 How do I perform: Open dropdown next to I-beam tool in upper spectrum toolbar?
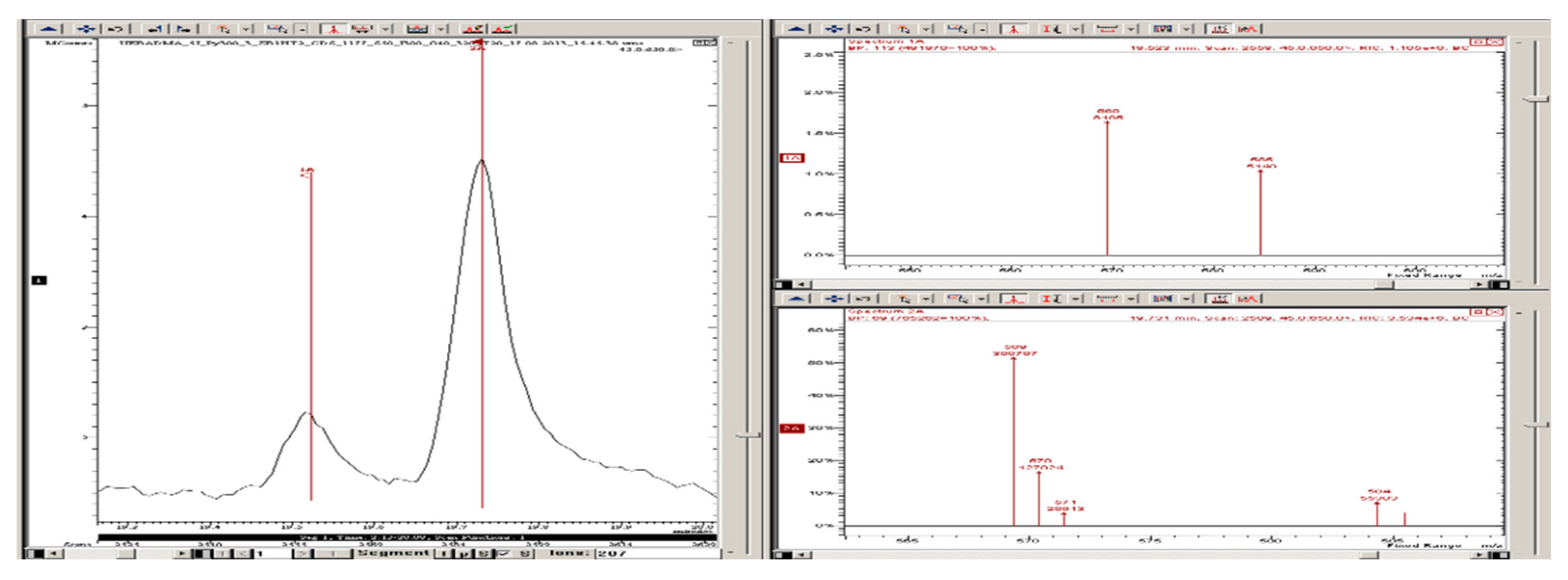click(x=1076, y=28)
